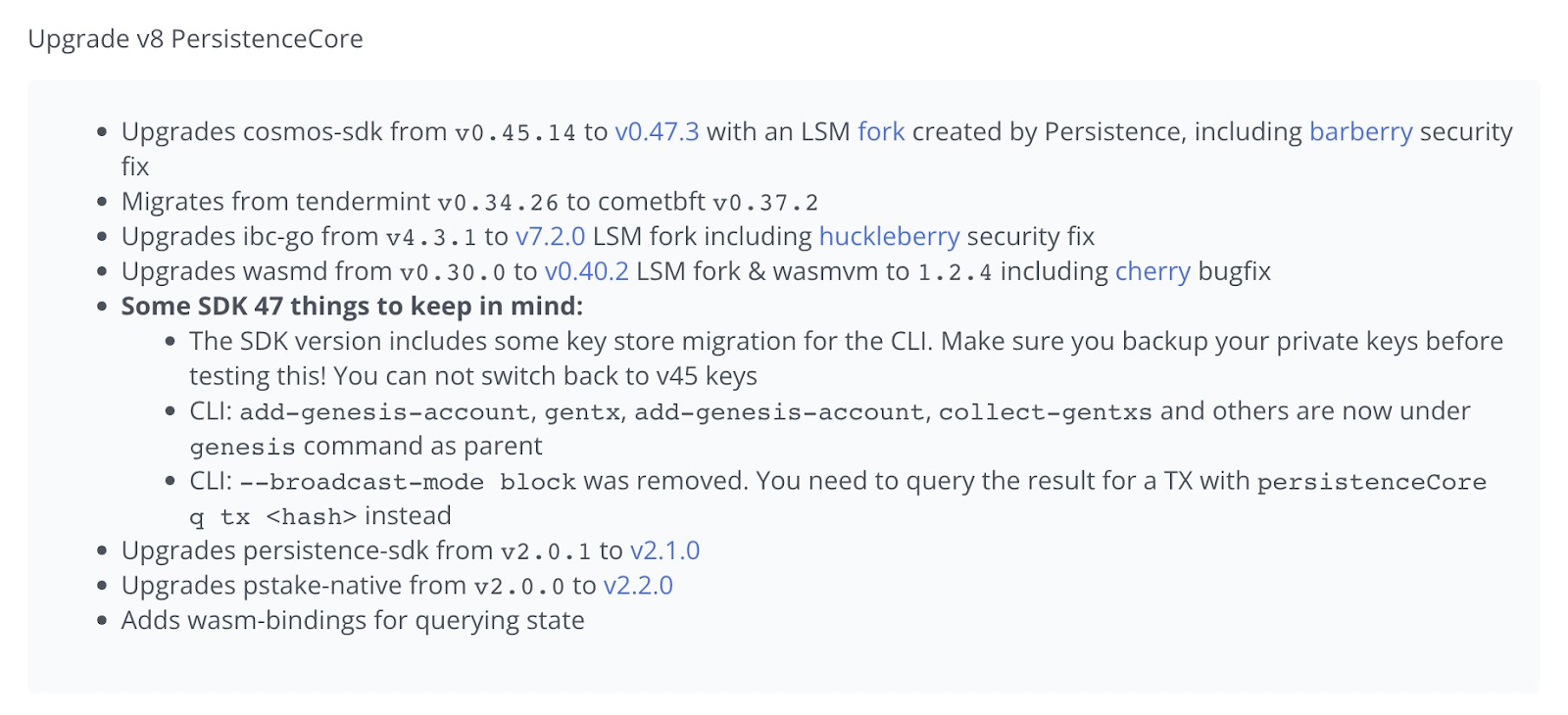The image size is (1568, 715).
Task: Click the Adds wasm-bindings bullet text
Action: pos(353,621)
